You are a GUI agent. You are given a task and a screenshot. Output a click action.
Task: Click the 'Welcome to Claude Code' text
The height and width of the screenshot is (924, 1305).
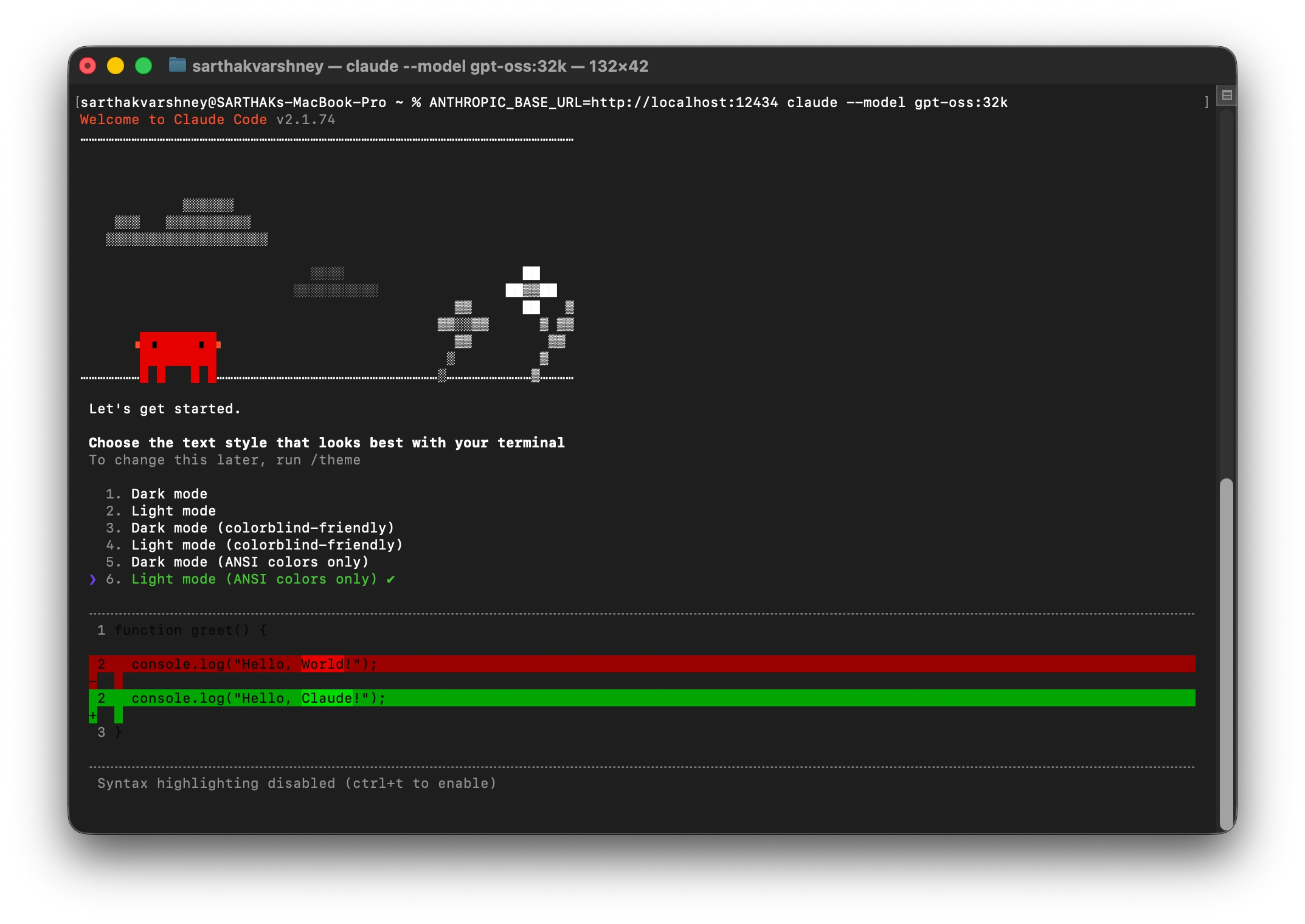(173, 120)
